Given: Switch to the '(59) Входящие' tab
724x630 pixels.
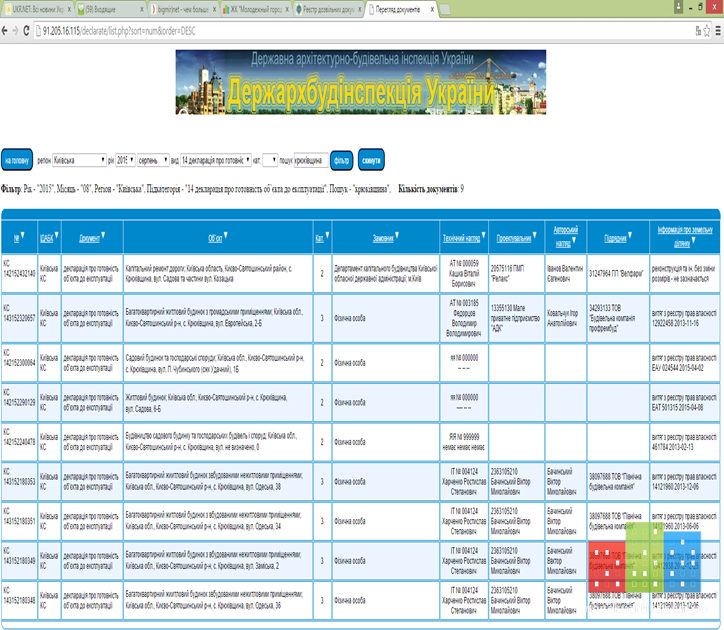Looking at the screenshot, I should tap(111, 9).
